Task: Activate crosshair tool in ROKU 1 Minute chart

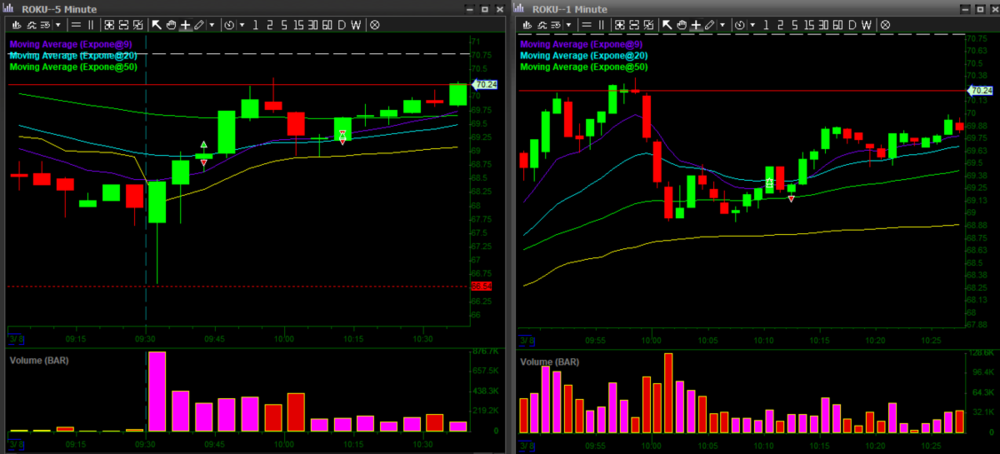Action: [x=696, y=23]
